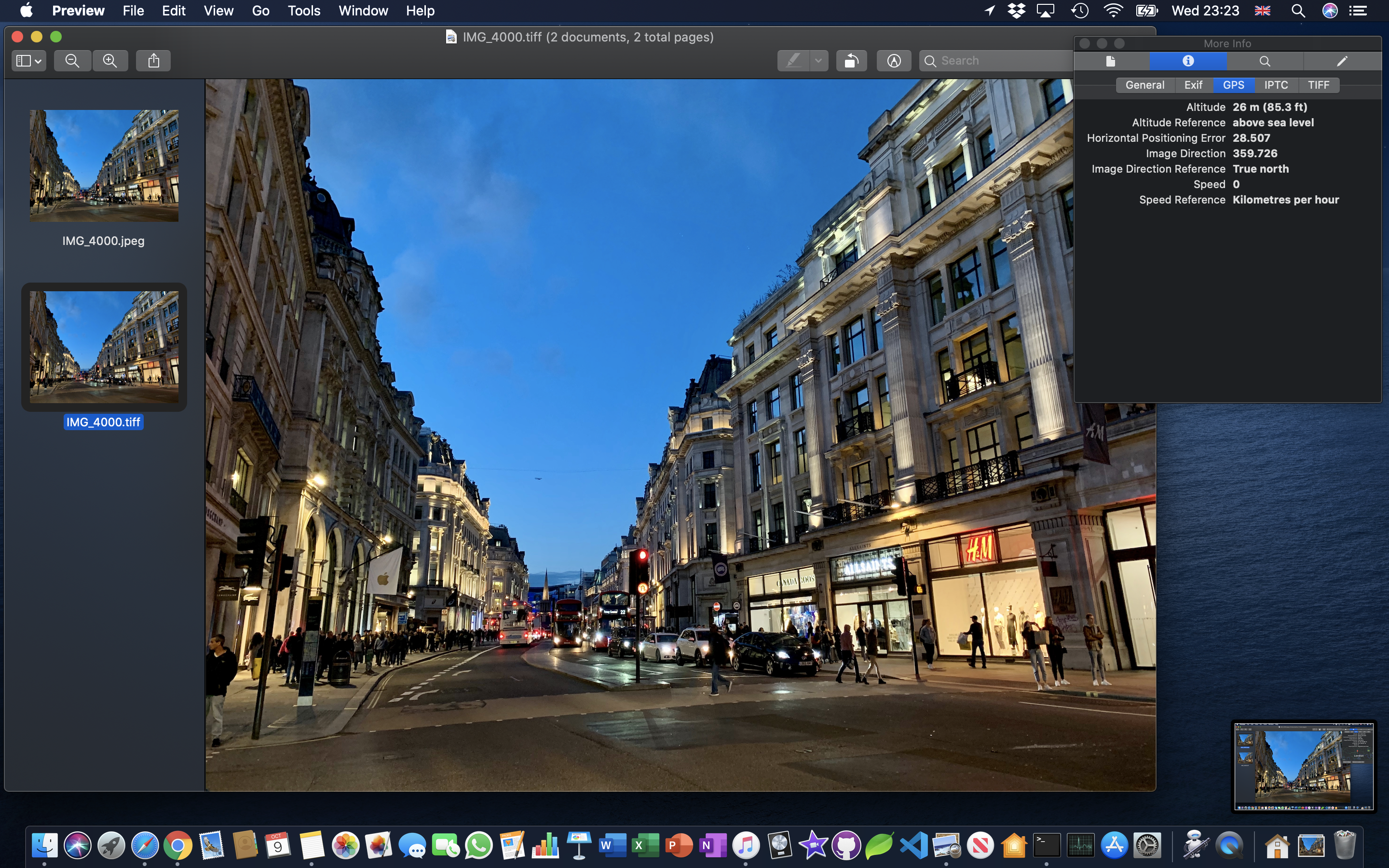Switch to the General tab in More Info
The width and height of the screenshot is (1389, 868).
(1143, 85)
